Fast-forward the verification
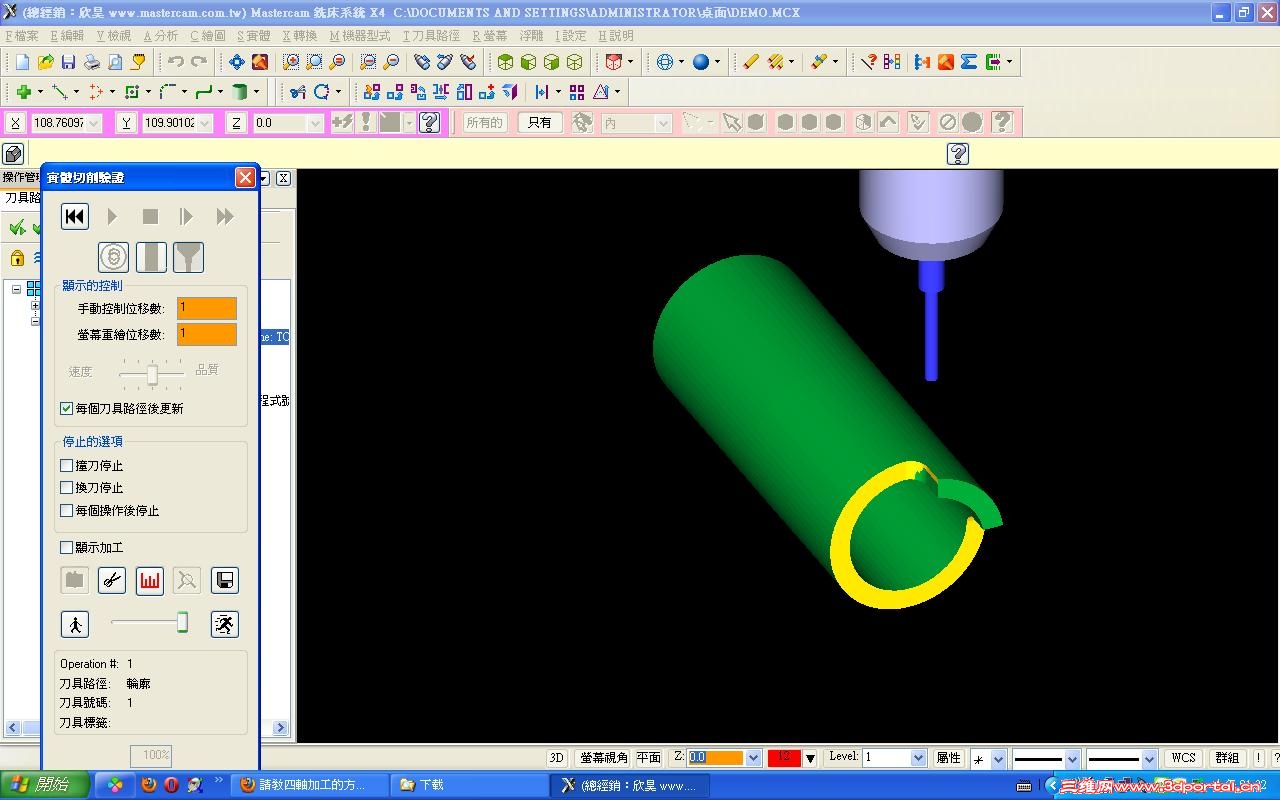 pyautogui.click(x=225, y=216)
